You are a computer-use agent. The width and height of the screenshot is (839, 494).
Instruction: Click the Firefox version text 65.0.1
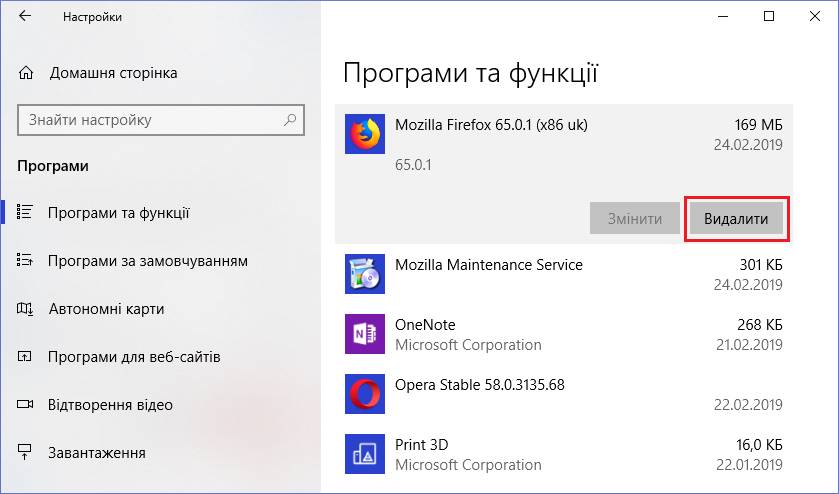[x=413, y=164]
